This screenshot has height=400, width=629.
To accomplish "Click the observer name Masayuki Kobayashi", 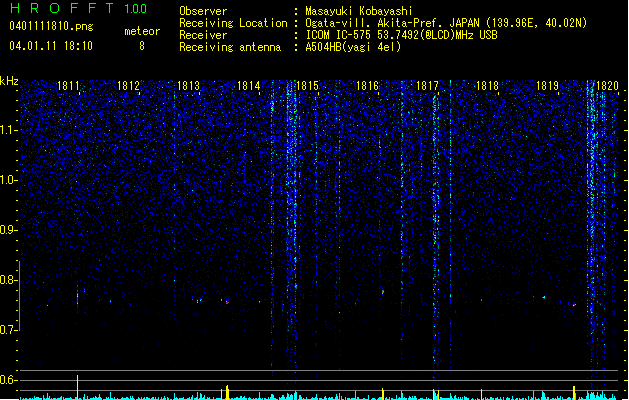I will pyautogui.click(x=359, y=11).
